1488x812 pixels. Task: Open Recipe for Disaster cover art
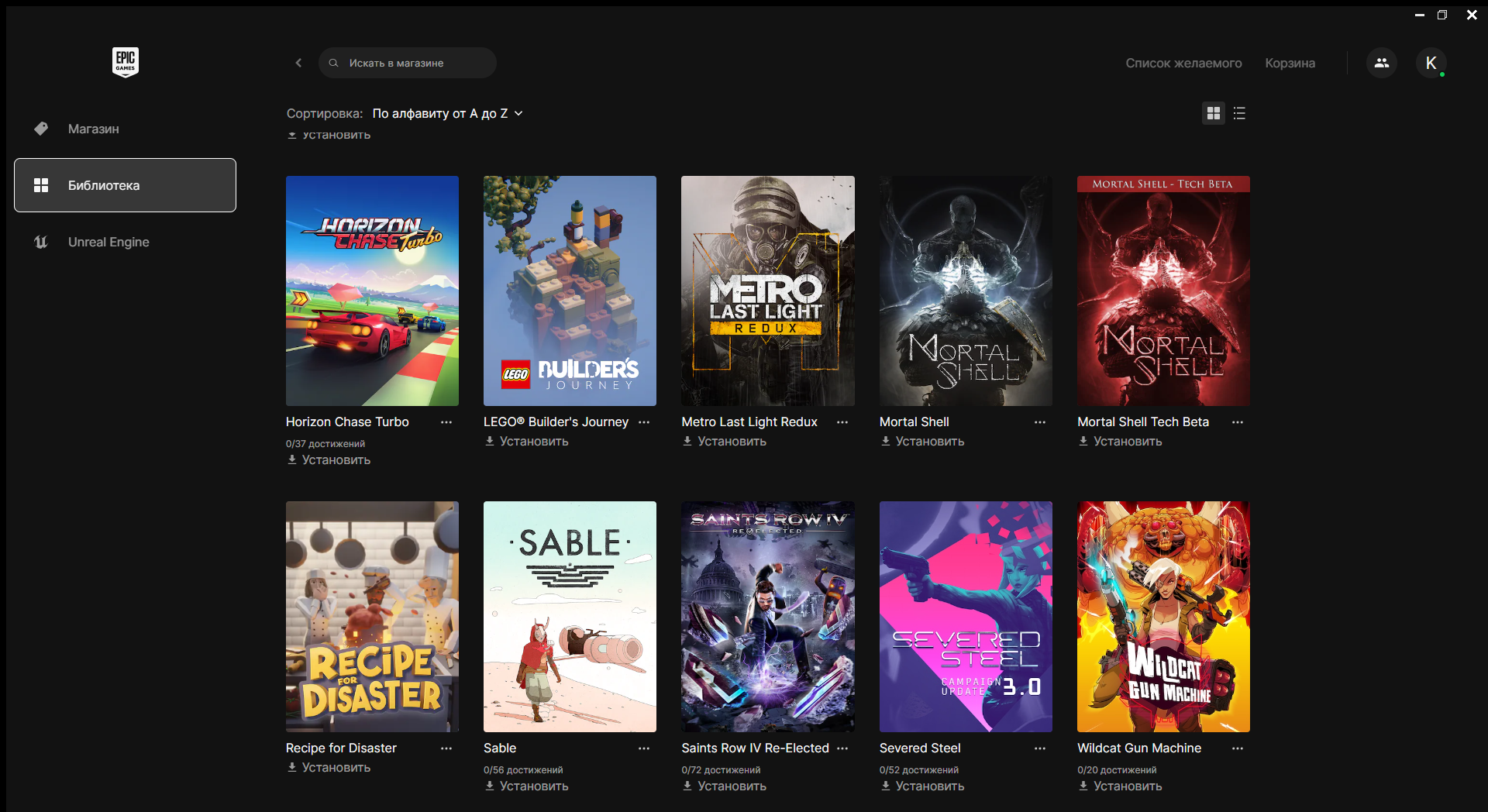(x=372, y=617)
